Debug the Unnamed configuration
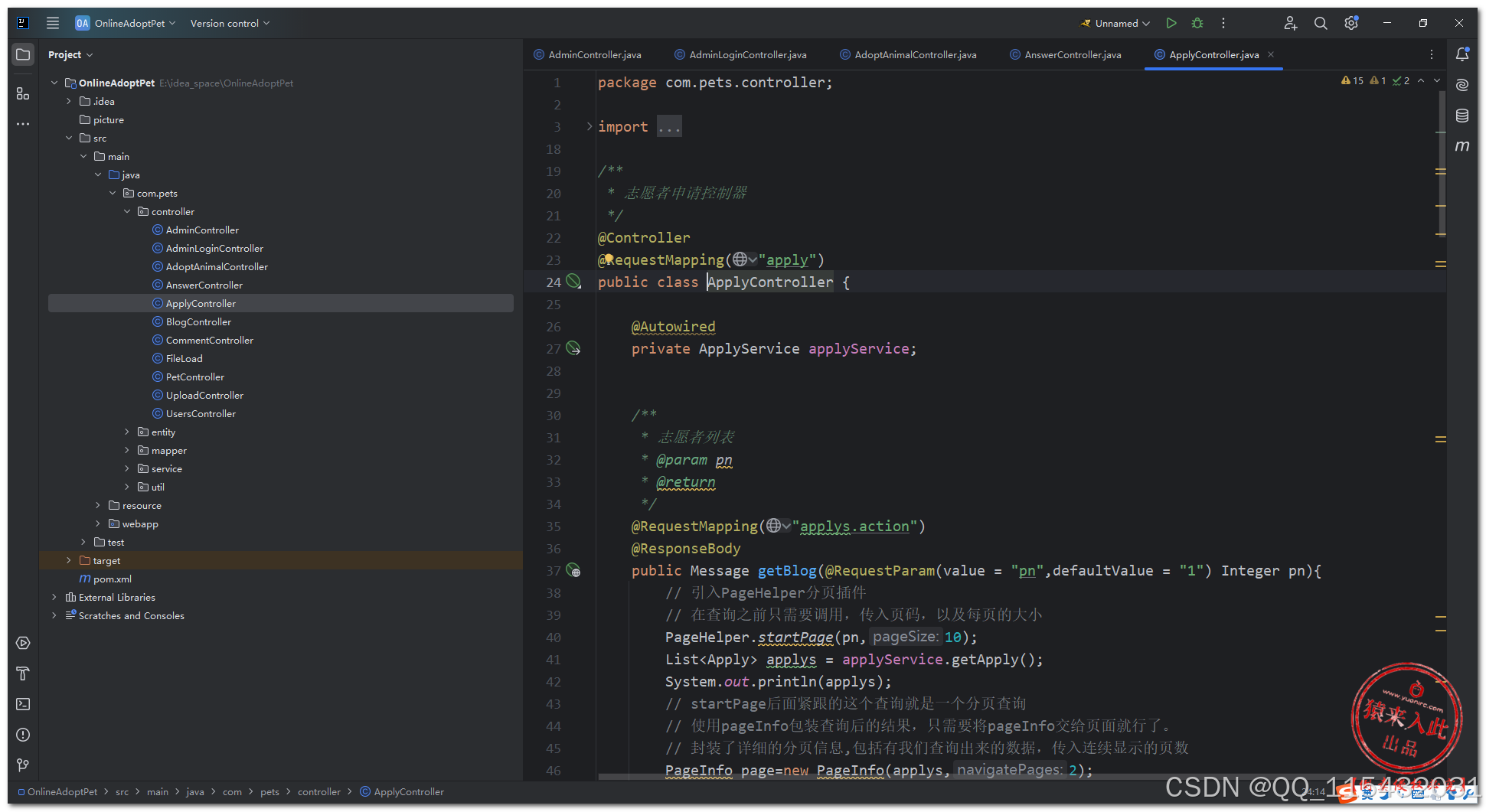Screen dimensions: 1486x812 point(1197,23)
